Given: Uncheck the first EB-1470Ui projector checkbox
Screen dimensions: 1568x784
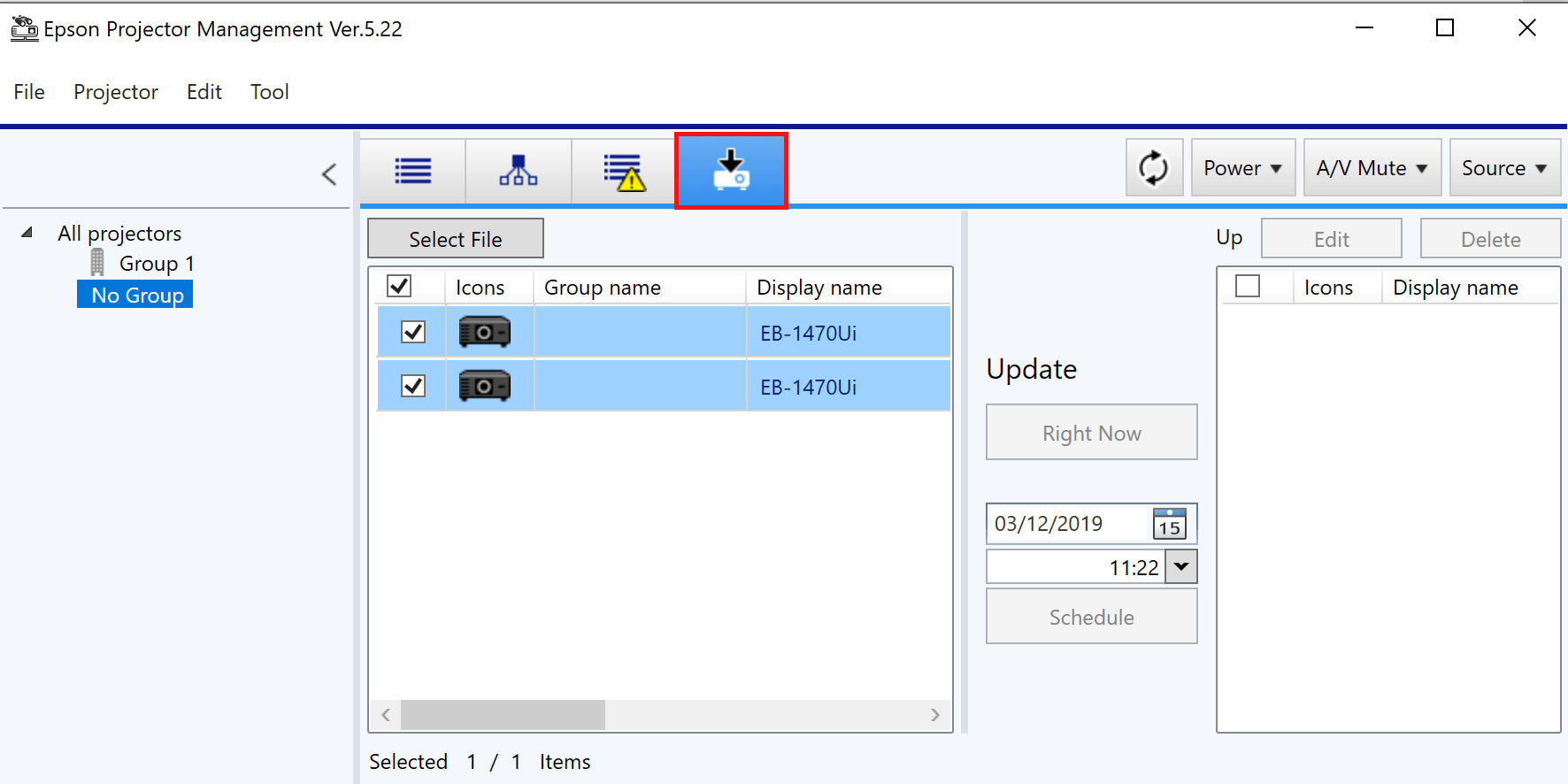Looking at the screenshot, I should pyautogui.click(x=413, y=332).
